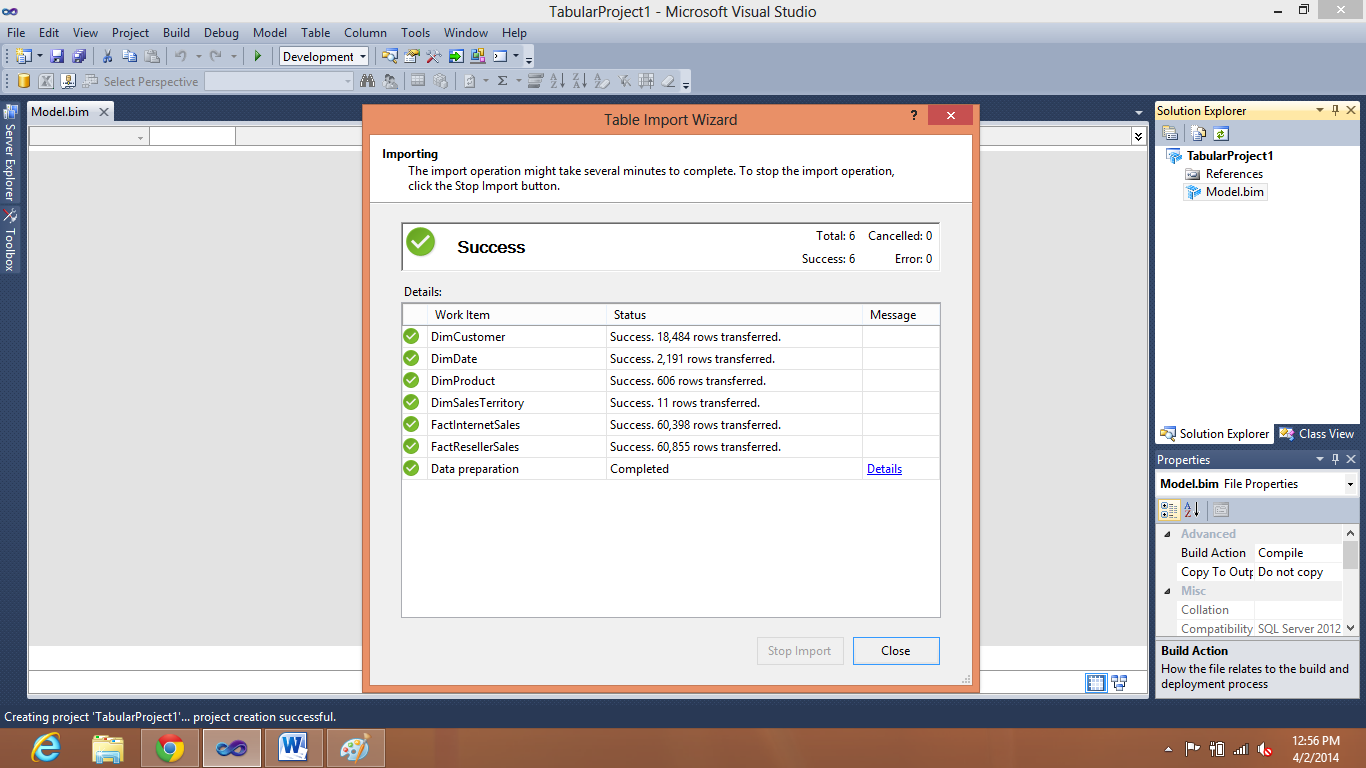Collapse the Misc category in Properties

pos(1166,591)
